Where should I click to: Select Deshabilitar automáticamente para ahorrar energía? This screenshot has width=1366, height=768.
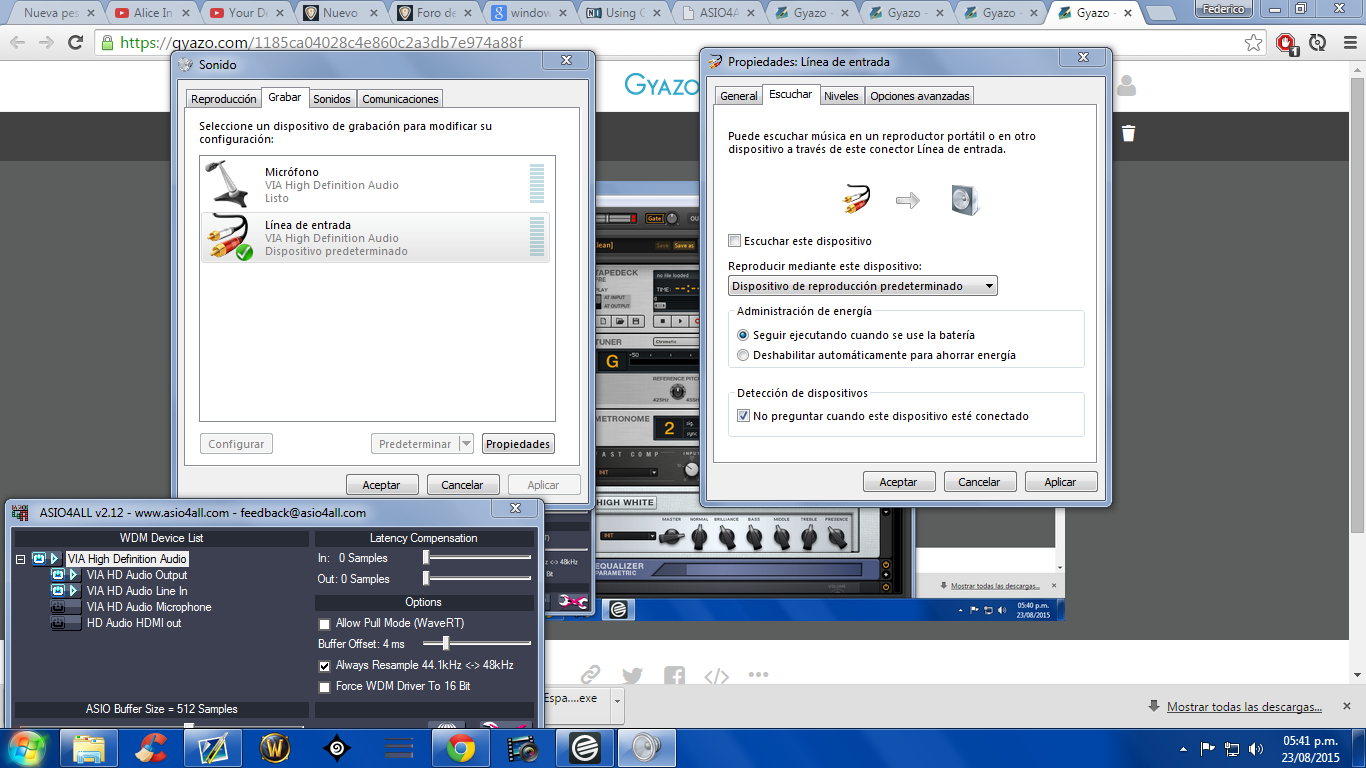[743, 355]
